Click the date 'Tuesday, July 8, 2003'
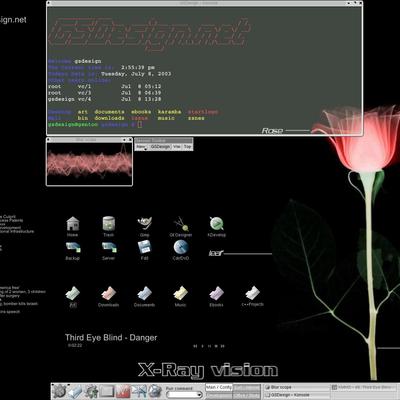This screenshot has width=400, height=400. 136,74
